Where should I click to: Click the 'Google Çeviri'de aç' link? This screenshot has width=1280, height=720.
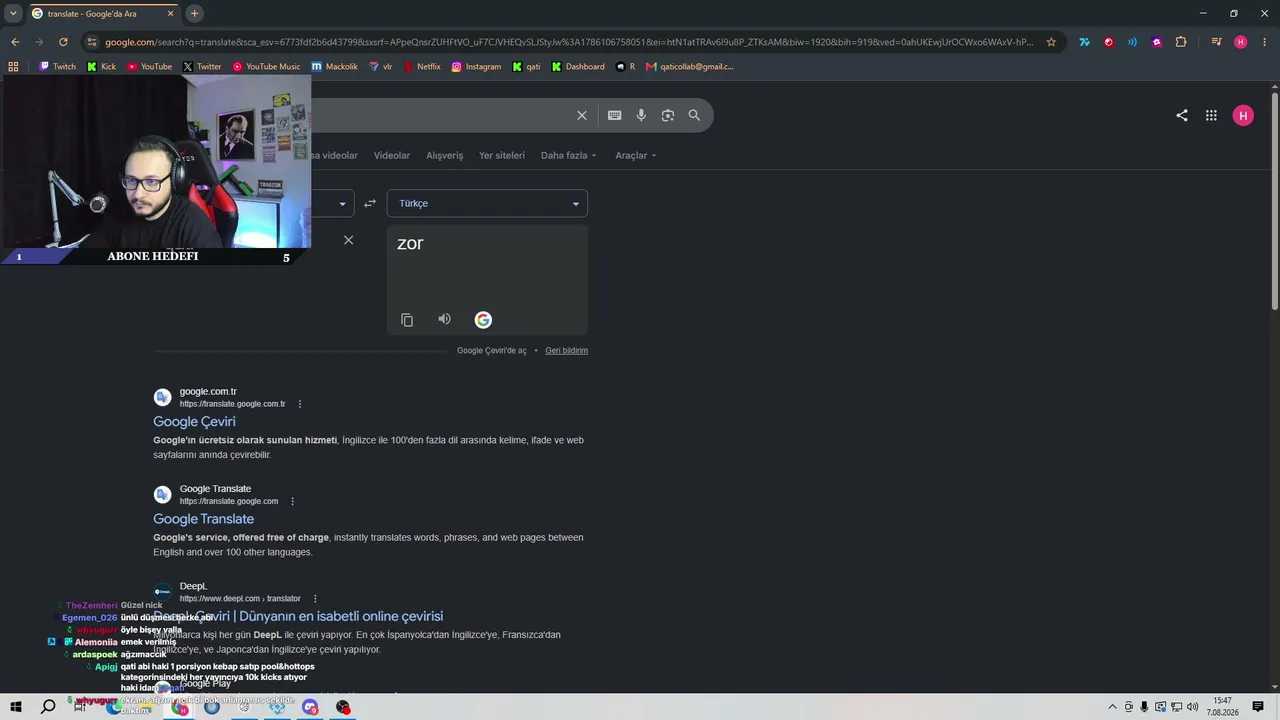click(x=491, y=351)
